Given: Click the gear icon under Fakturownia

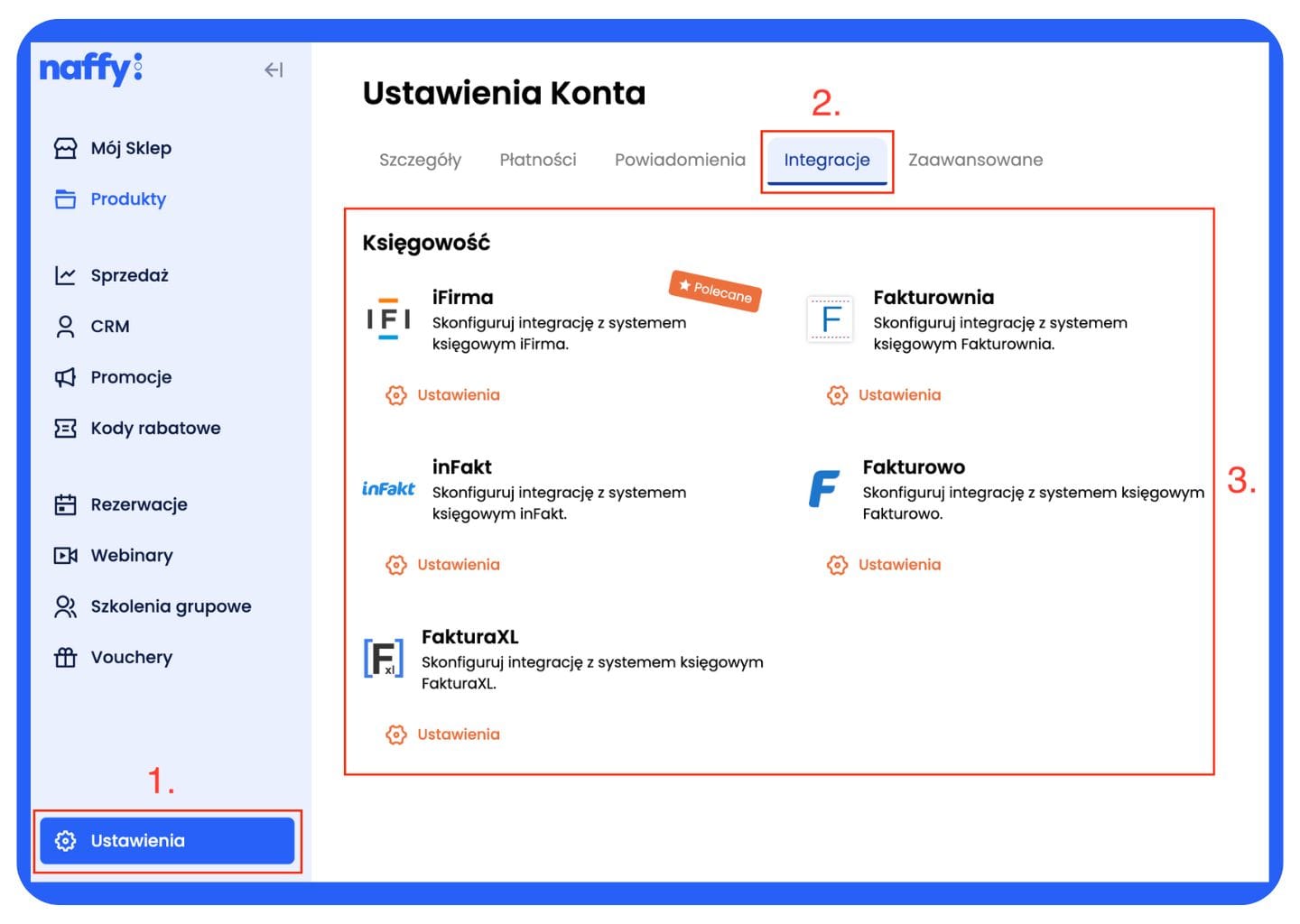Looking at the screenshot, I should pyautogui.click(x=837, y=394).
